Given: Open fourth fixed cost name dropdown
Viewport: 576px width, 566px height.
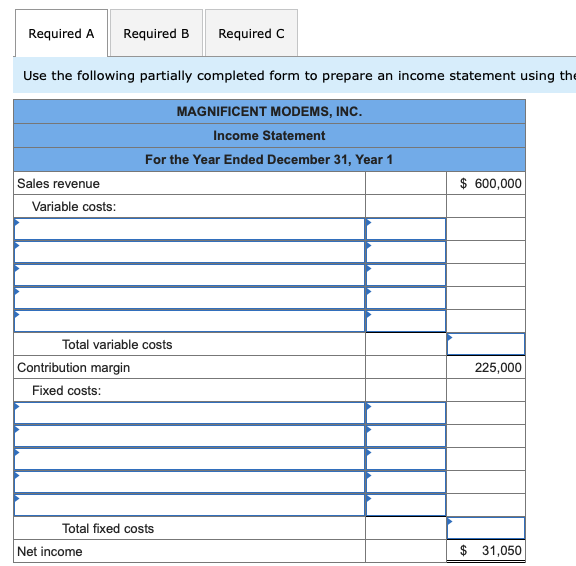Looking at the screenshot, I should (x=190, y=482).
